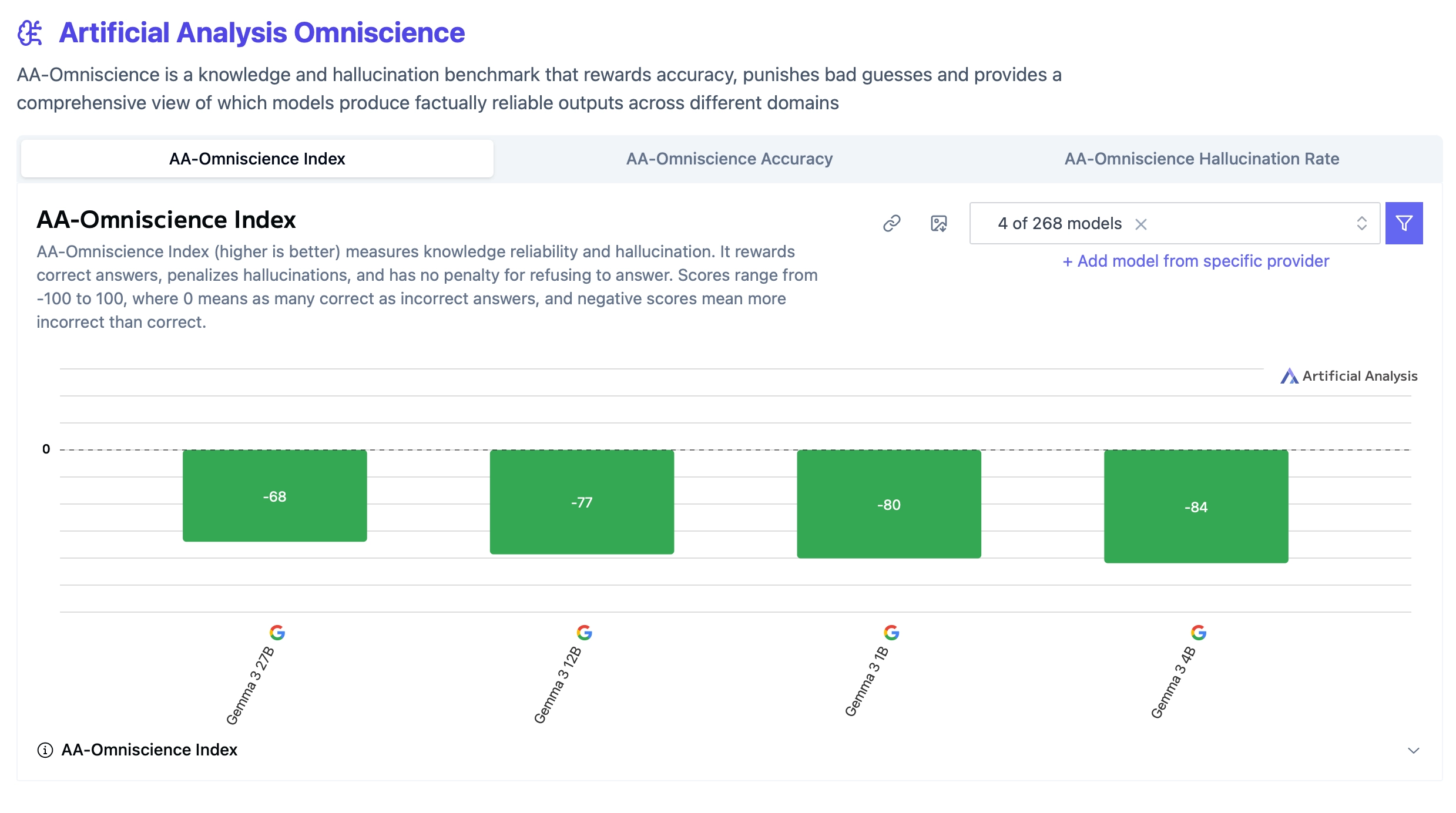
Task: Click Add model from specific provider link
Action: click(1196, 261)
